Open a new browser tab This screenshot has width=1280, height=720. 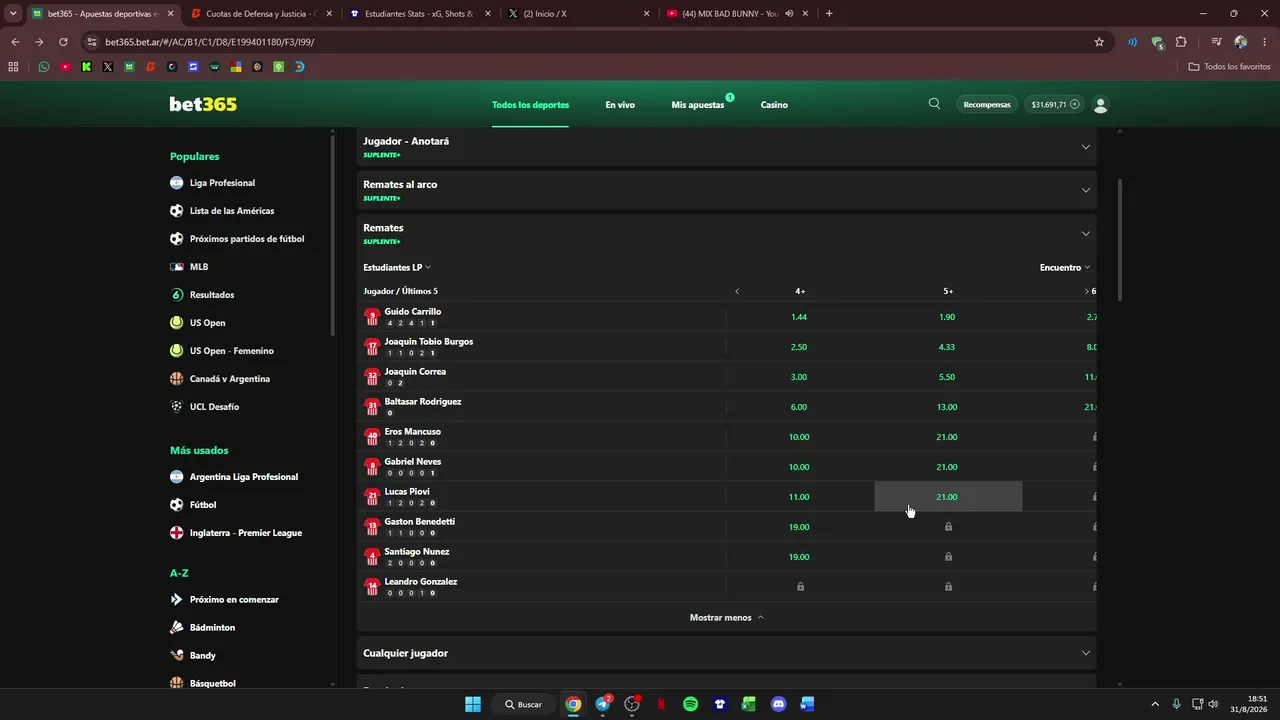pyautogui.click(x=829, y=14)
